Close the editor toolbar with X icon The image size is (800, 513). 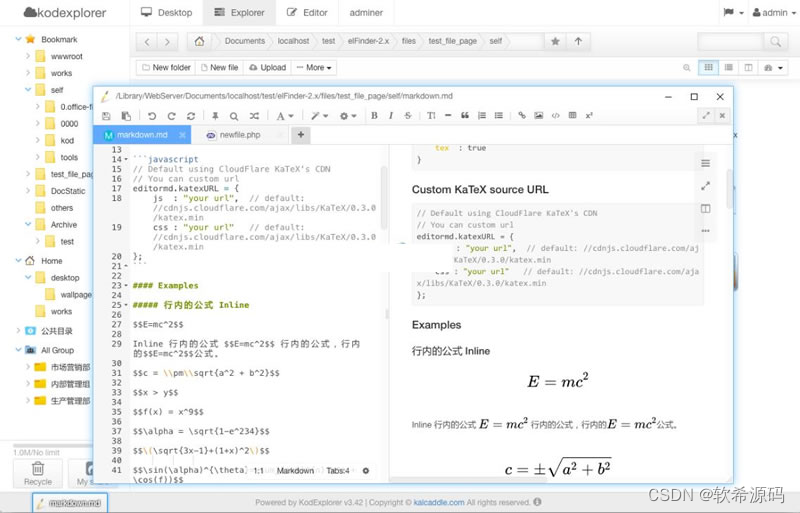point(722,115)
